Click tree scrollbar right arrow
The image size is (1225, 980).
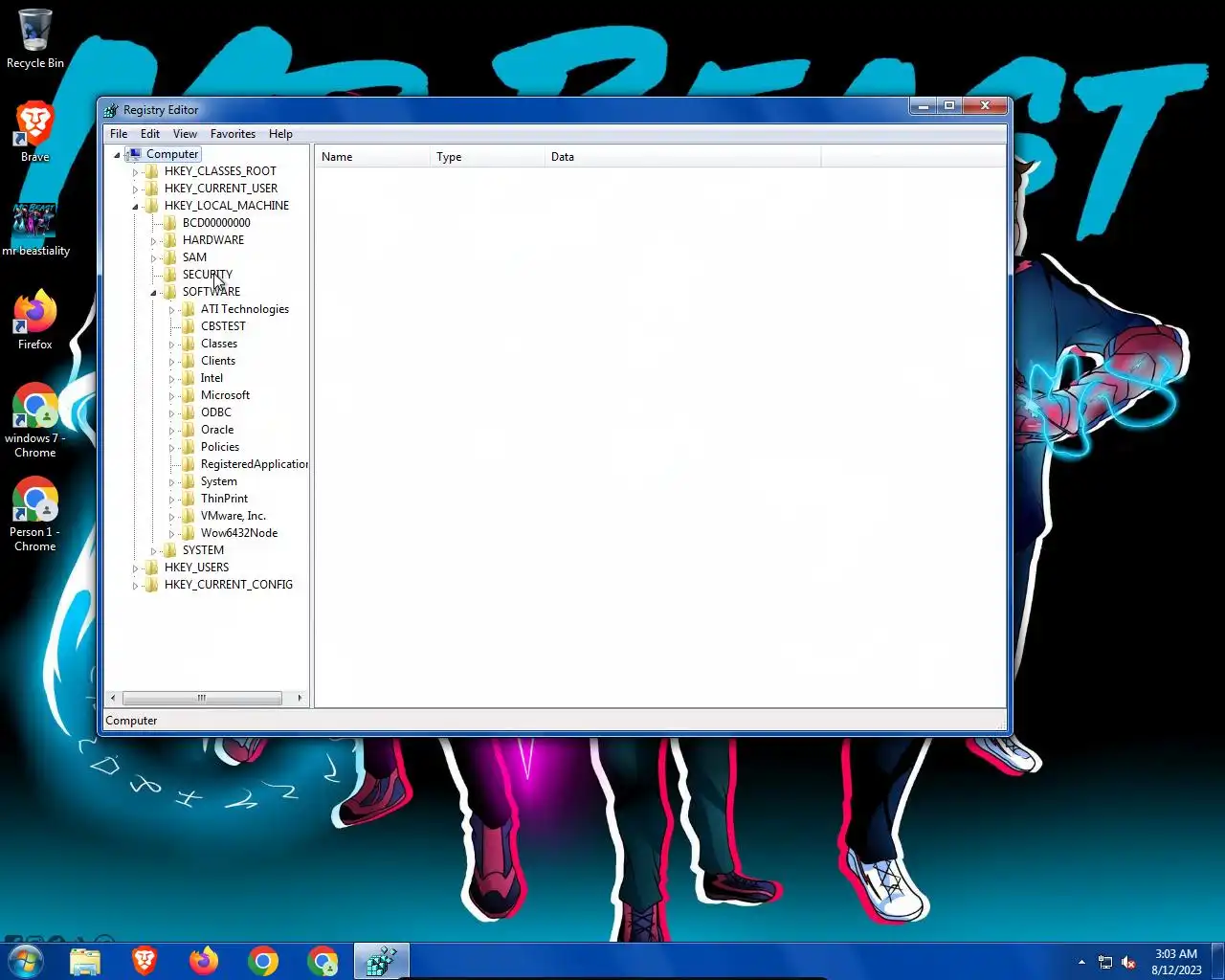point(300,698)
